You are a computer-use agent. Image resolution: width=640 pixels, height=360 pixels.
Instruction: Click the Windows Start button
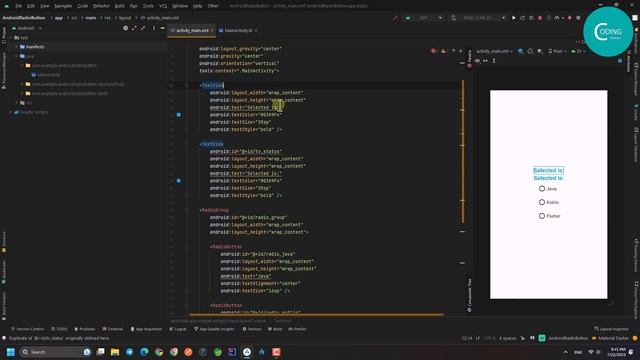(x=11, y=352)
